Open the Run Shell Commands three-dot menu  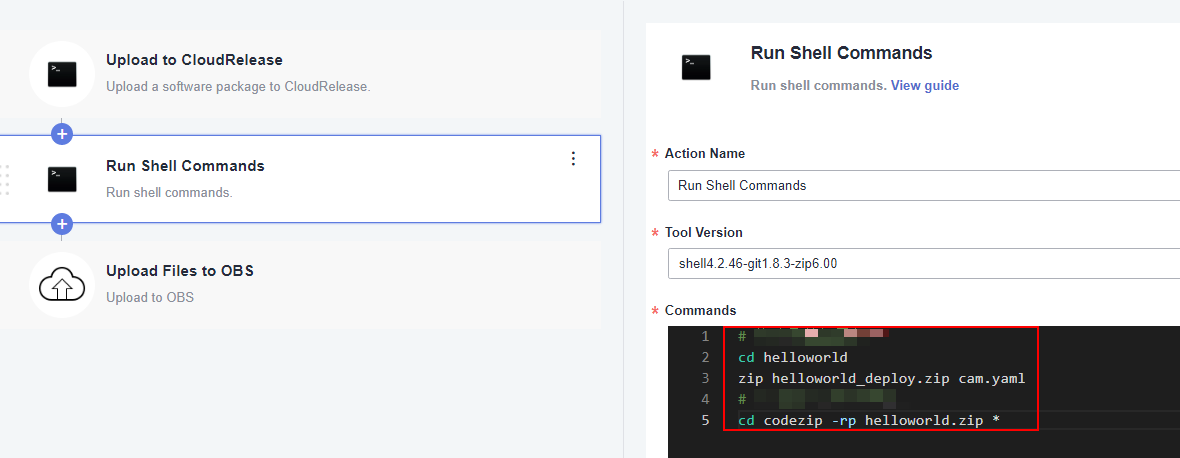(573, 158)
